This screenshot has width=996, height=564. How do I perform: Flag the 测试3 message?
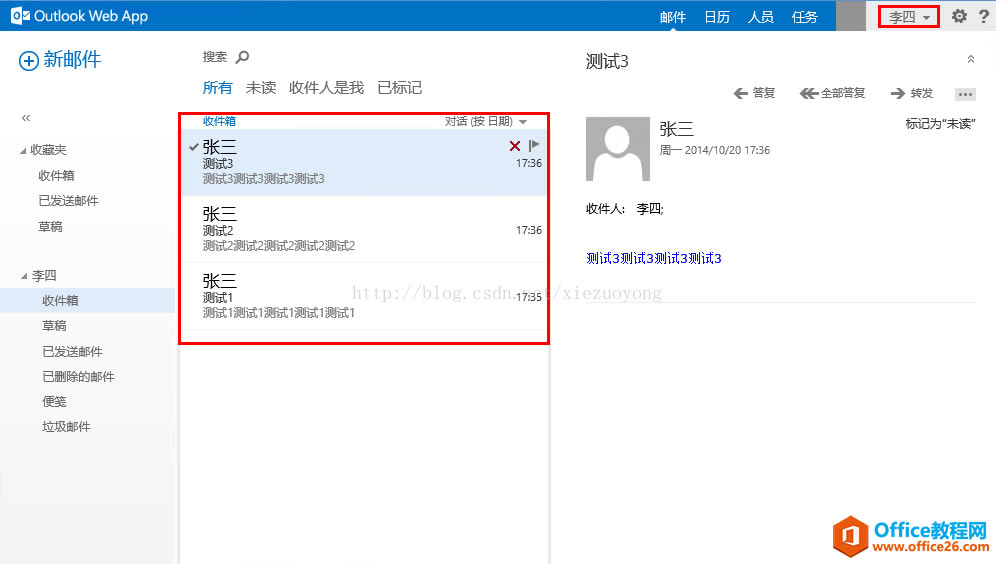tap(534, 145)
